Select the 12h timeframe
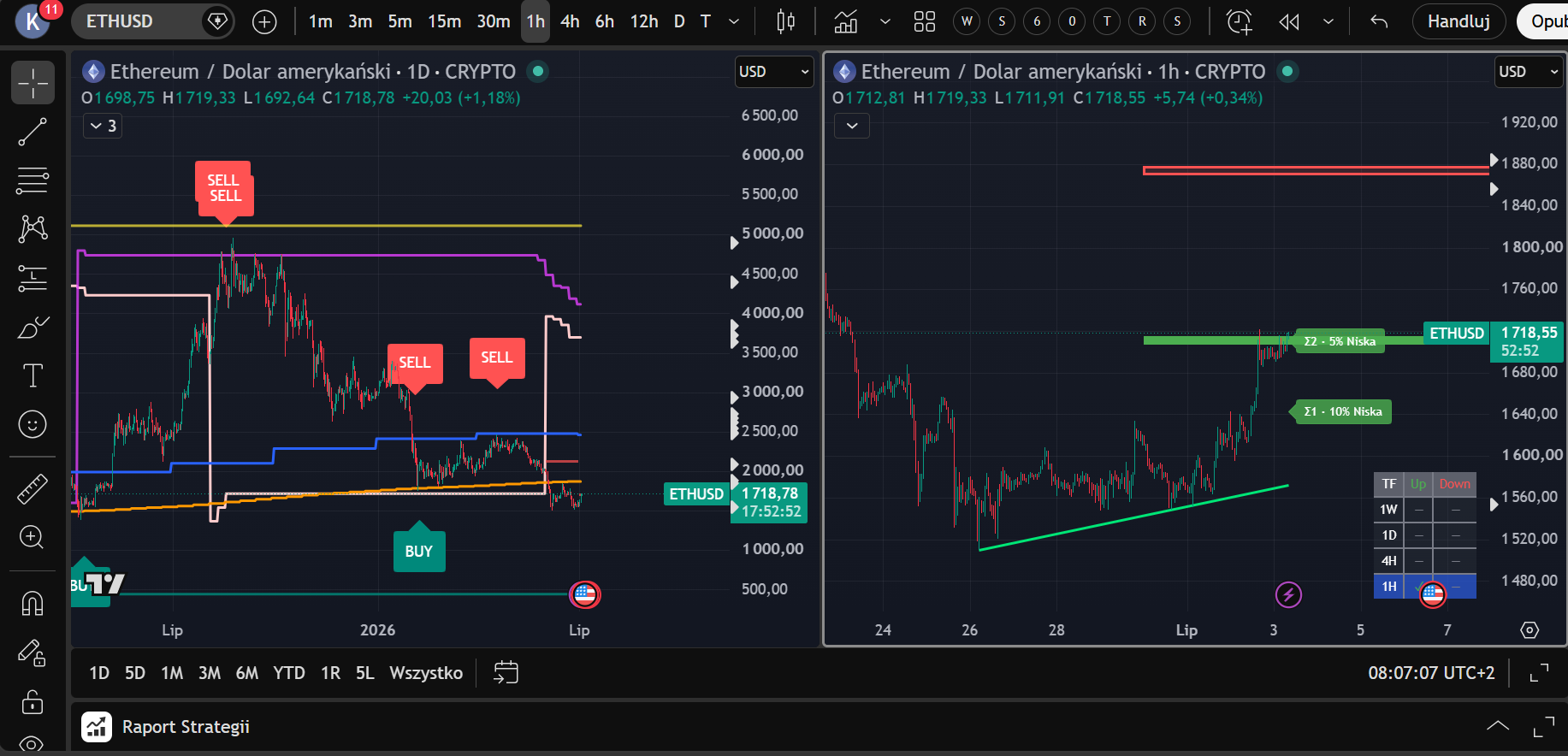Viewport: 1568px width, 756px height. click(x=644, y=21)
